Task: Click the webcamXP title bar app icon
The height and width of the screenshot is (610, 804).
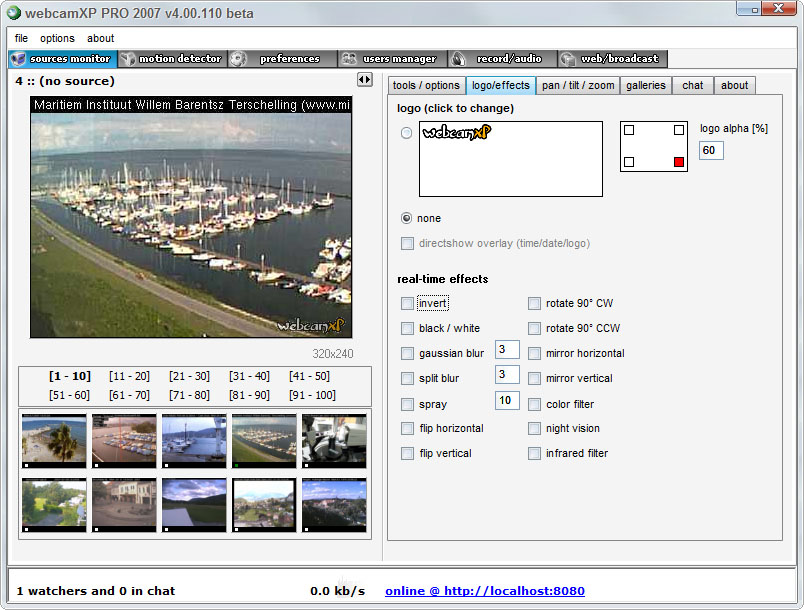Action: coord(14,13)
